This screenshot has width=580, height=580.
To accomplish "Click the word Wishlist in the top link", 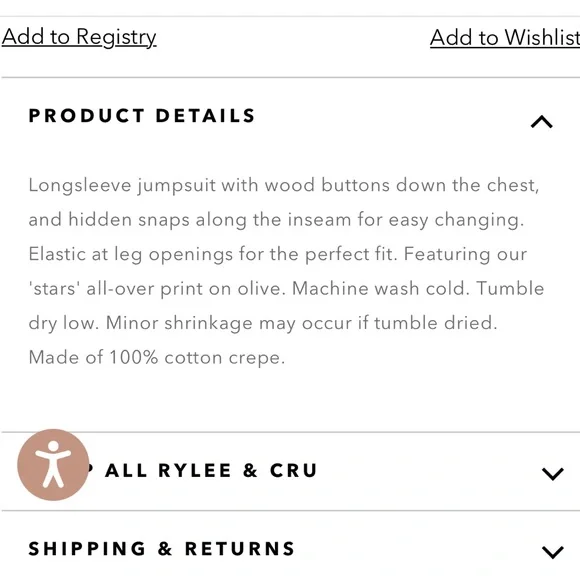I will coord(542,38).
